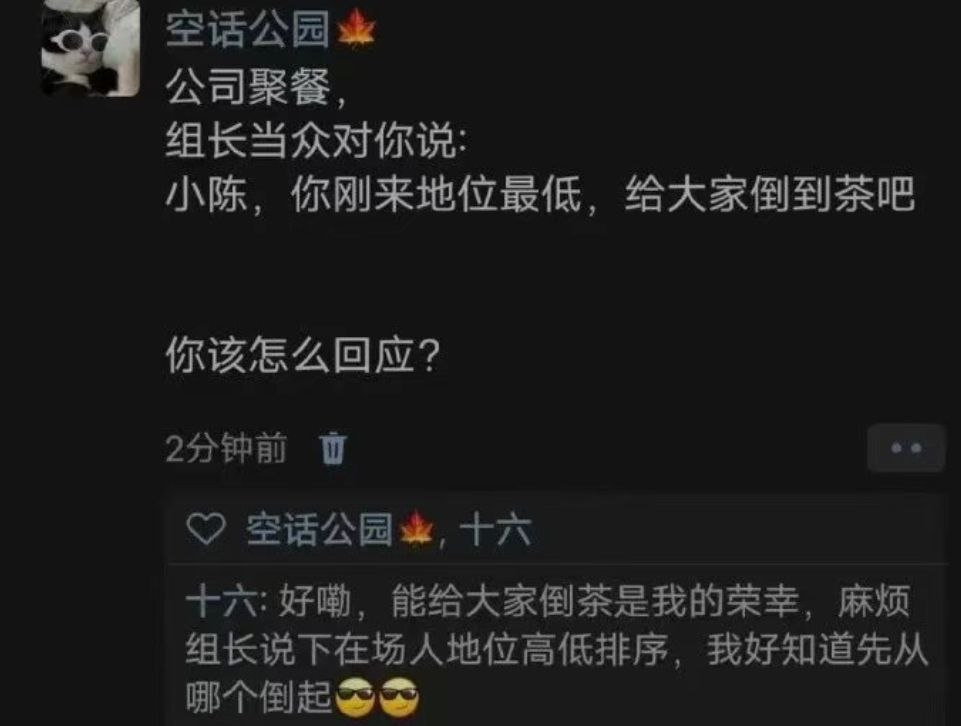Click the comment's last line '哪个倒起'
Image resolution: width=961 pixels, height=726 pixels.
point(259,697)
